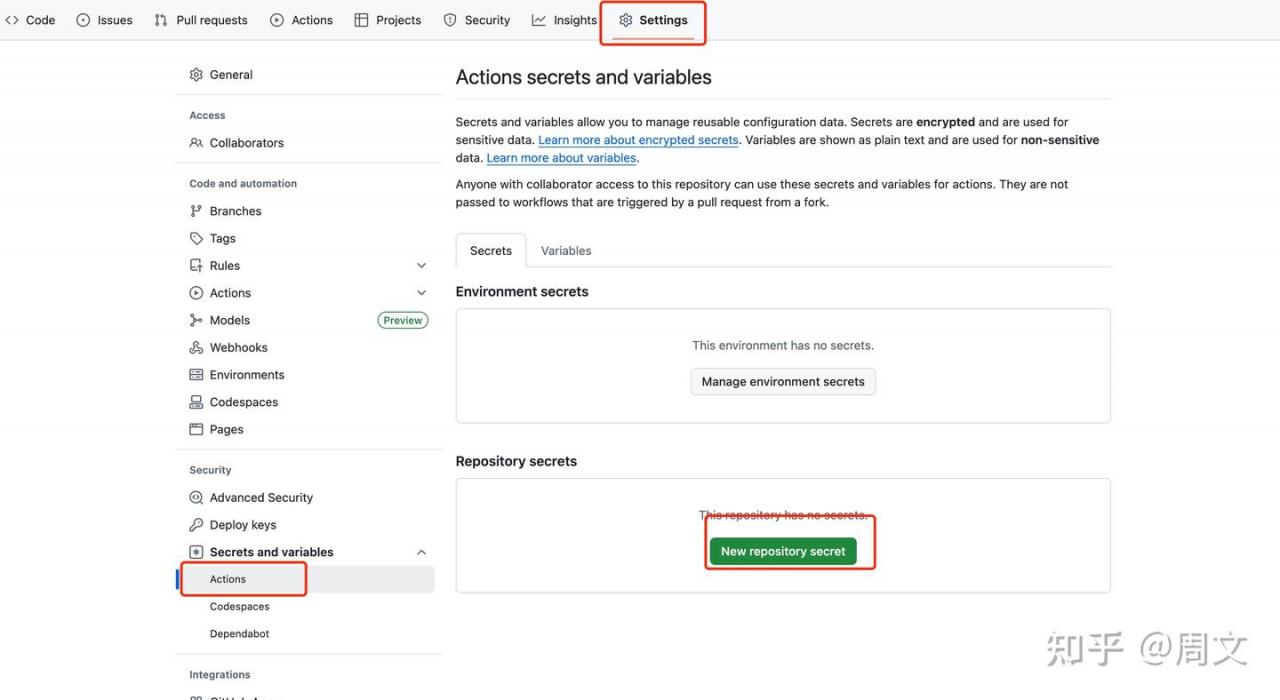1280x700 pixels.
Task: Click New repository secret button
Action: pyautogui.click(x=783, y=551)
